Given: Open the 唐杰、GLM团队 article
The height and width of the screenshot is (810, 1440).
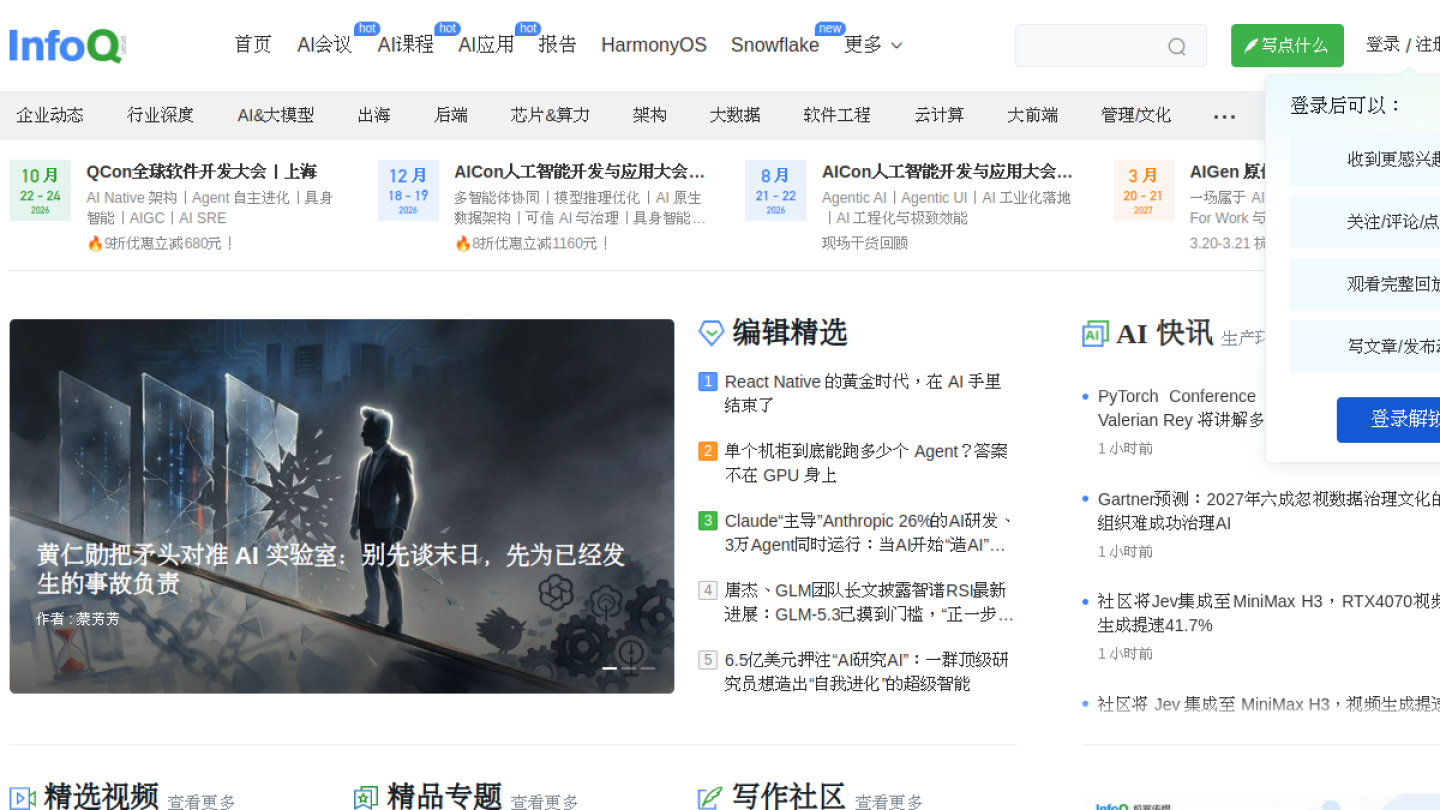Looking at the screenshot, I should pyautogui.click(x=869, y=602).
